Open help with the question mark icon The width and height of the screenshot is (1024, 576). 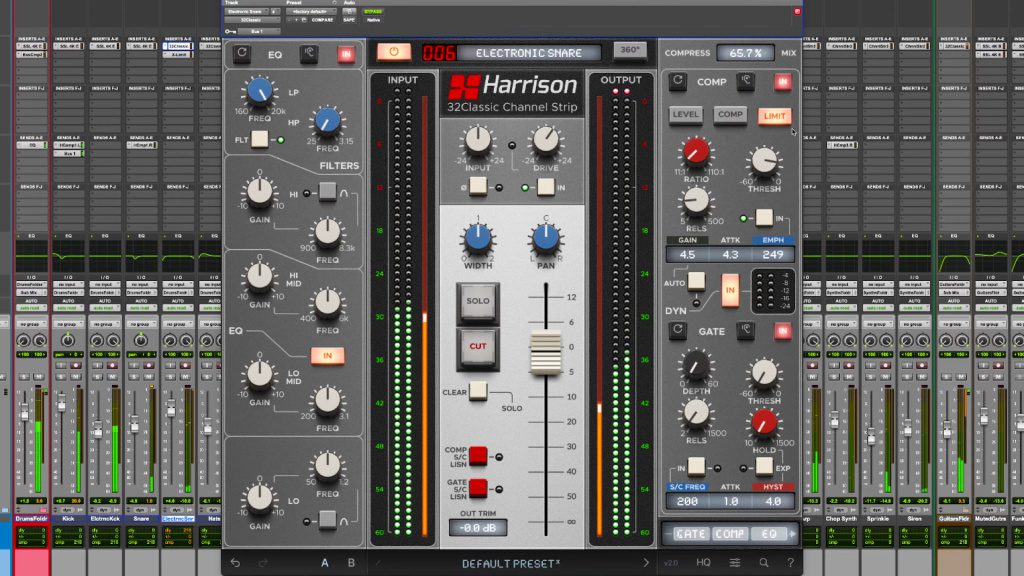pos(790,562)
